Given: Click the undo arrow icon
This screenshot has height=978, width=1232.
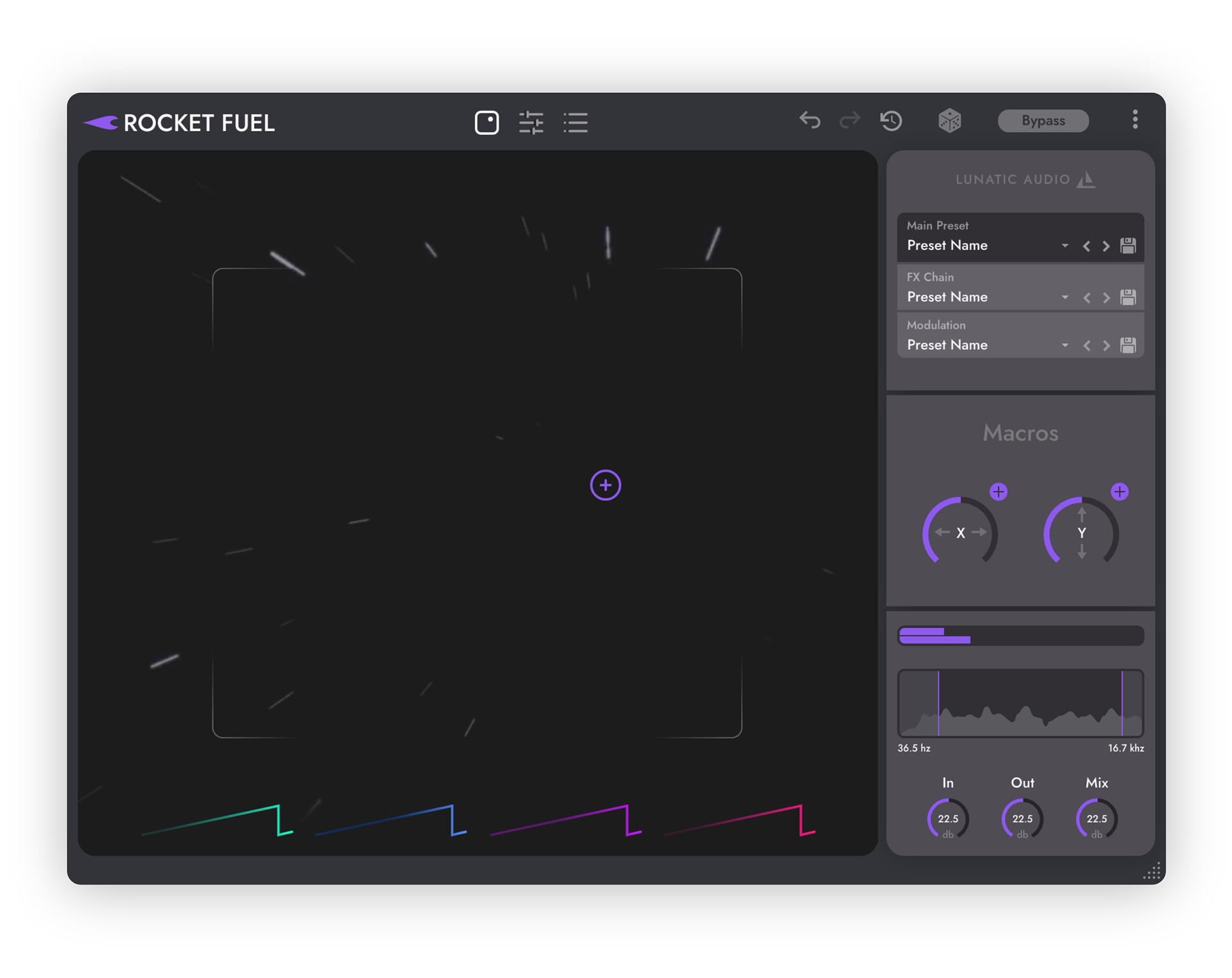Looking at the screenshot, I should 810,120.
